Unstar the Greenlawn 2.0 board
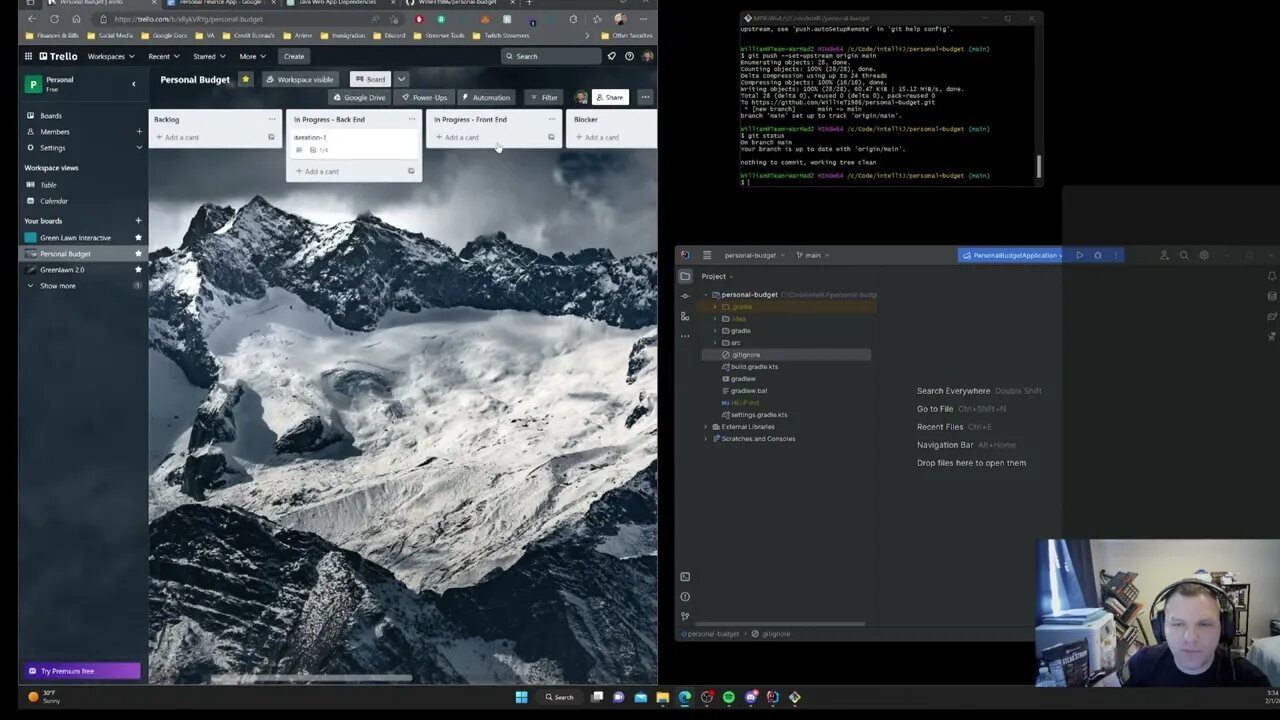Screen dimensions: 1280x720 tap(138, 270)
